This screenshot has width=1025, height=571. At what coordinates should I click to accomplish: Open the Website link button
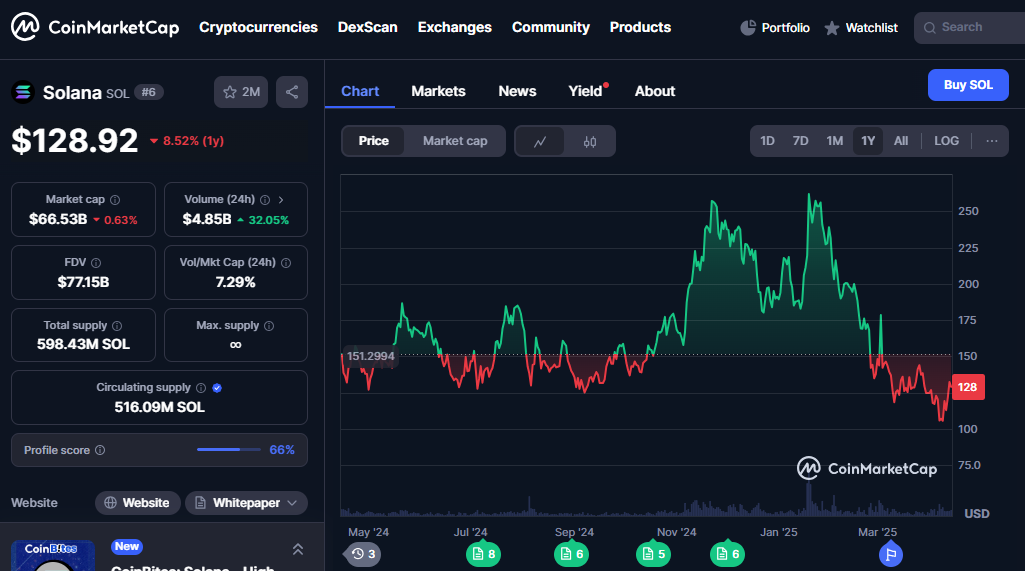pyautogui.click(x=138, y=503)
